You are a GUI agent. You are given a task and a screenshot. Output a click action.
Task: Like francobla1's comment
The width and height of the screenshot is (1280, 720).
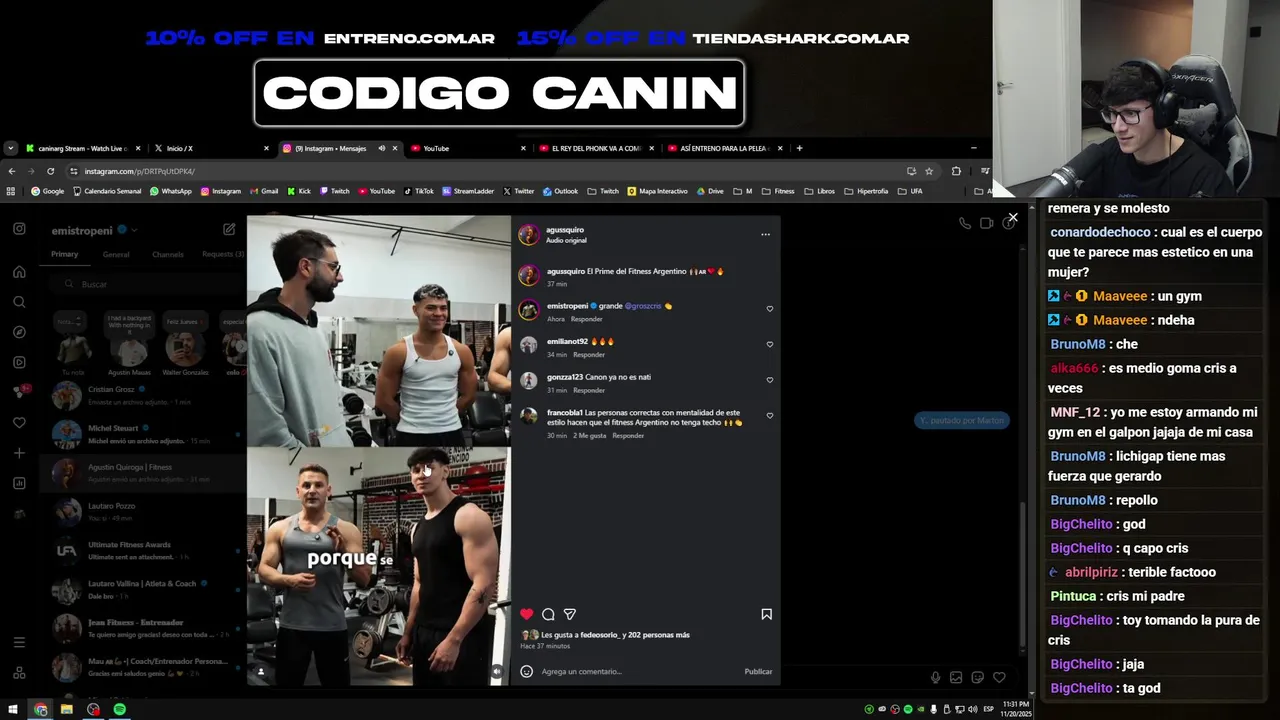(x=769, y=415)
